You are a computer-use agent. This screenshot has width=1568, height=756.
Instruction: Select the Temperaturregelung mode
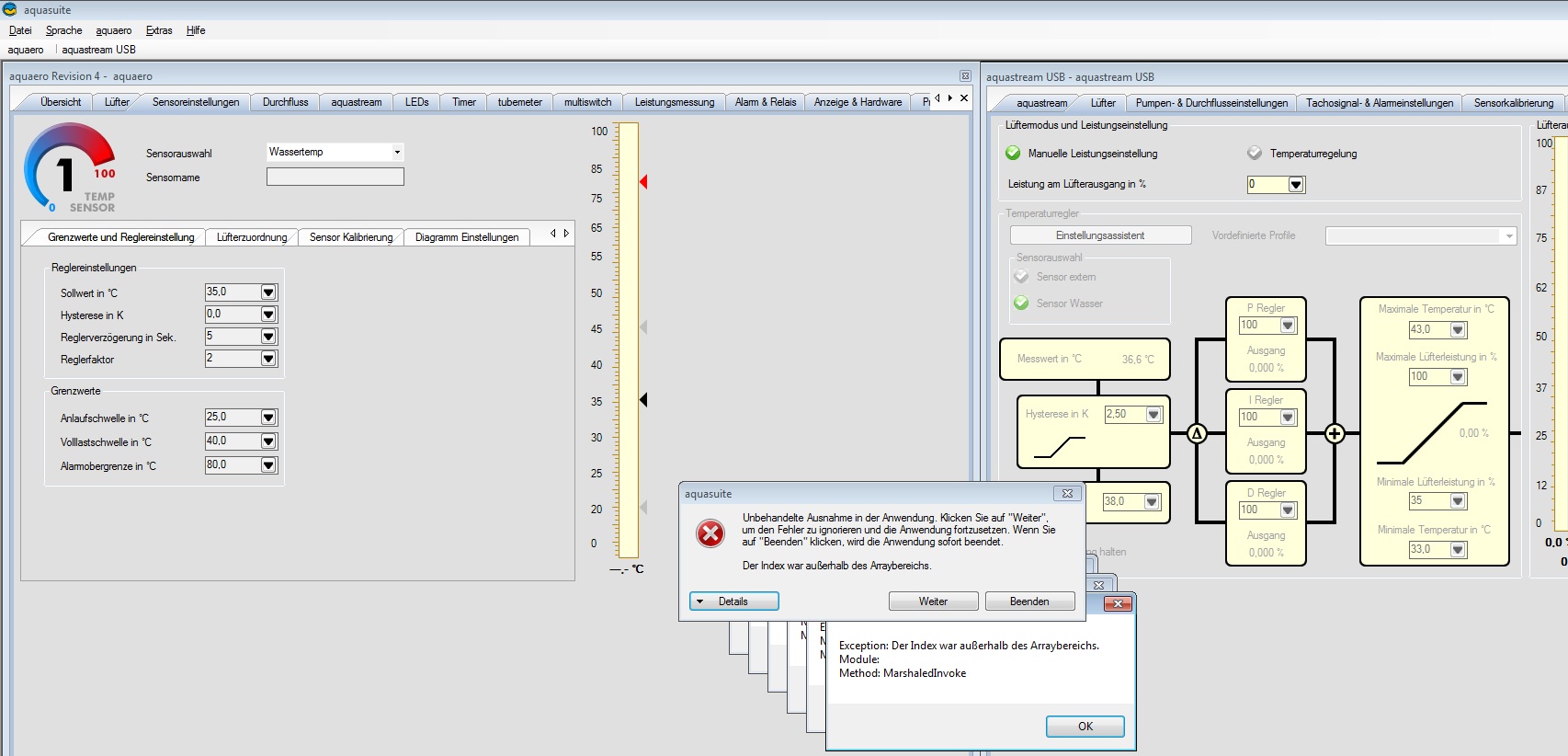pyautogui.click(x=1255, y=154)
